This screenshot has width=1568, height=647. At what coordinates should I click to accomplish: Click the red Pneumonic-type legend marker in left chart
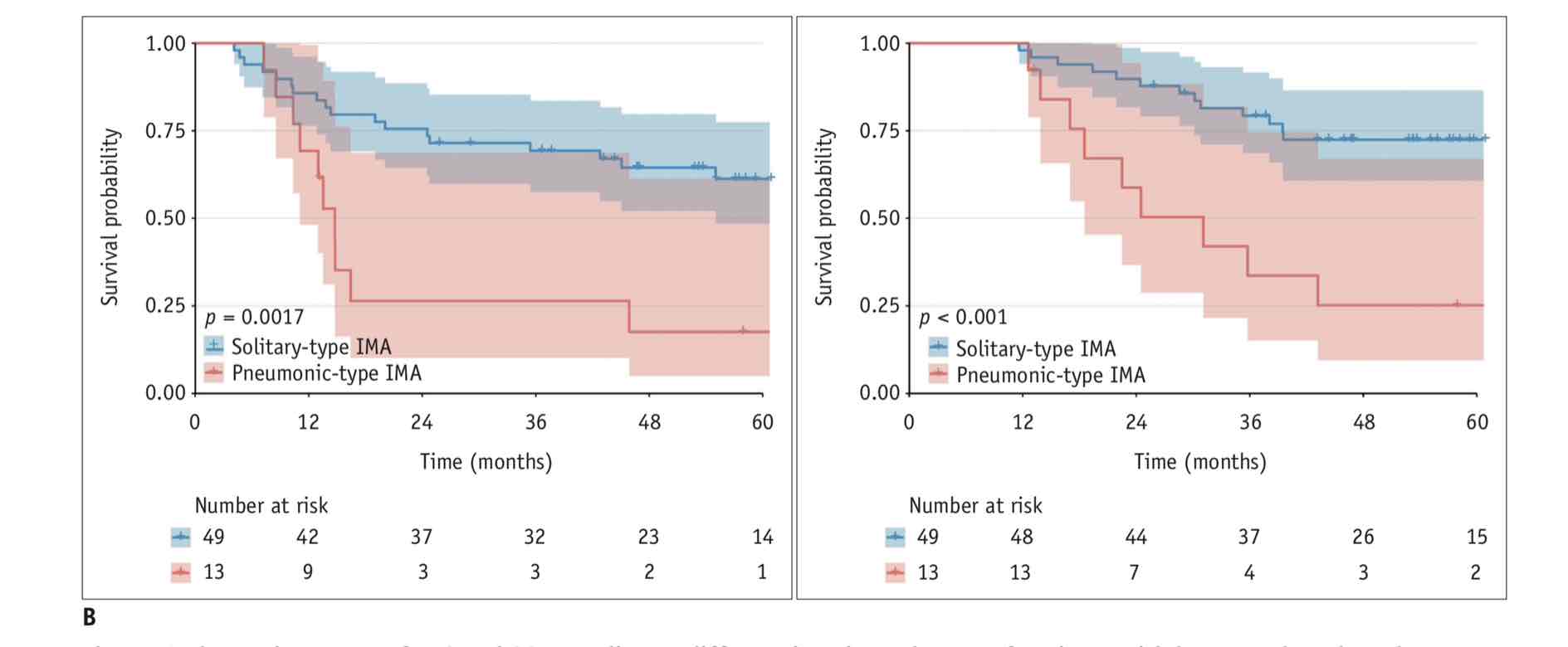214,372
